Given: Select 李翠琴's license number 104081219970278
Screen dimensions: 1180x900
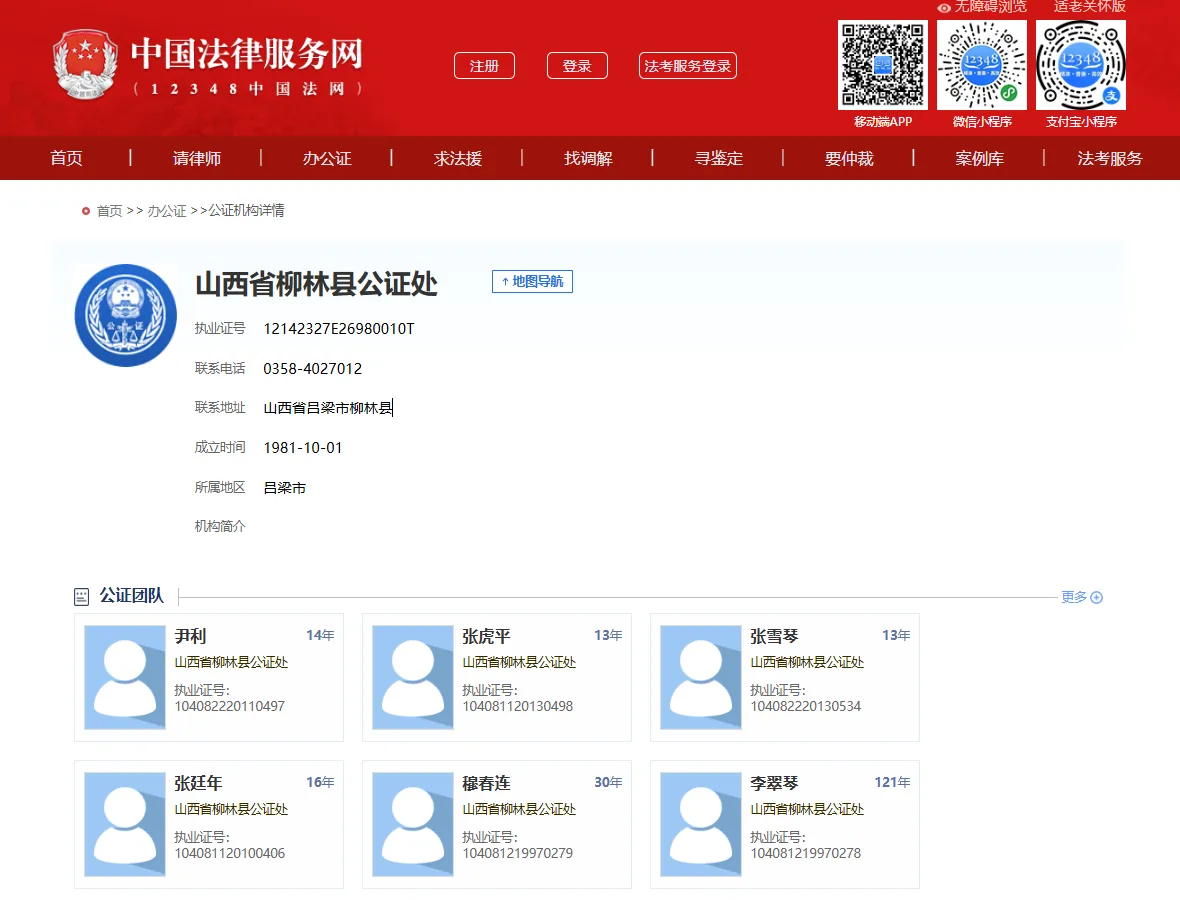Looking at the screenshot, I should [805, 853].
